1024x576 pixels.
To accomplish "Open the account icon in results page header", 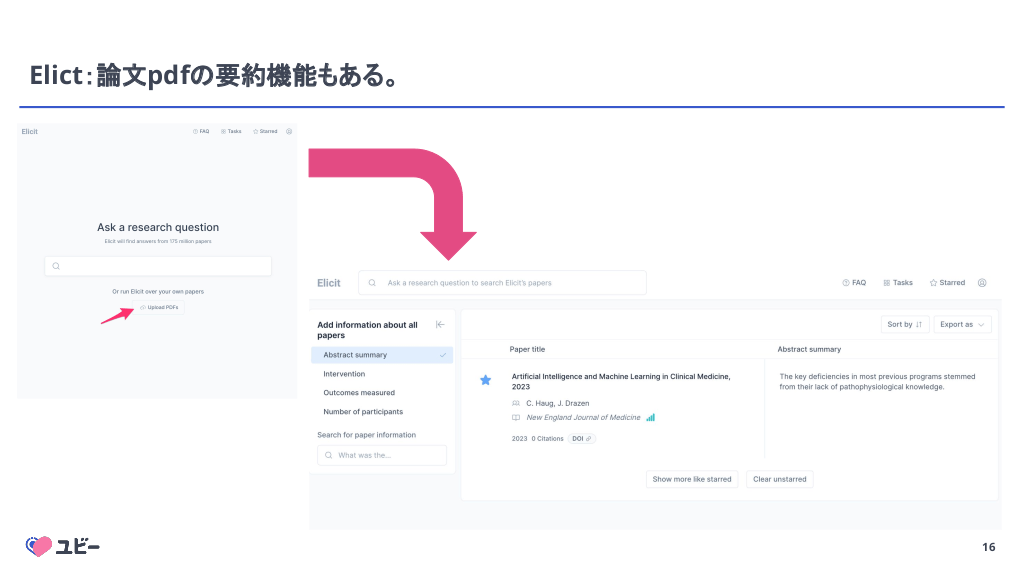I will click(x=982, y=283).
